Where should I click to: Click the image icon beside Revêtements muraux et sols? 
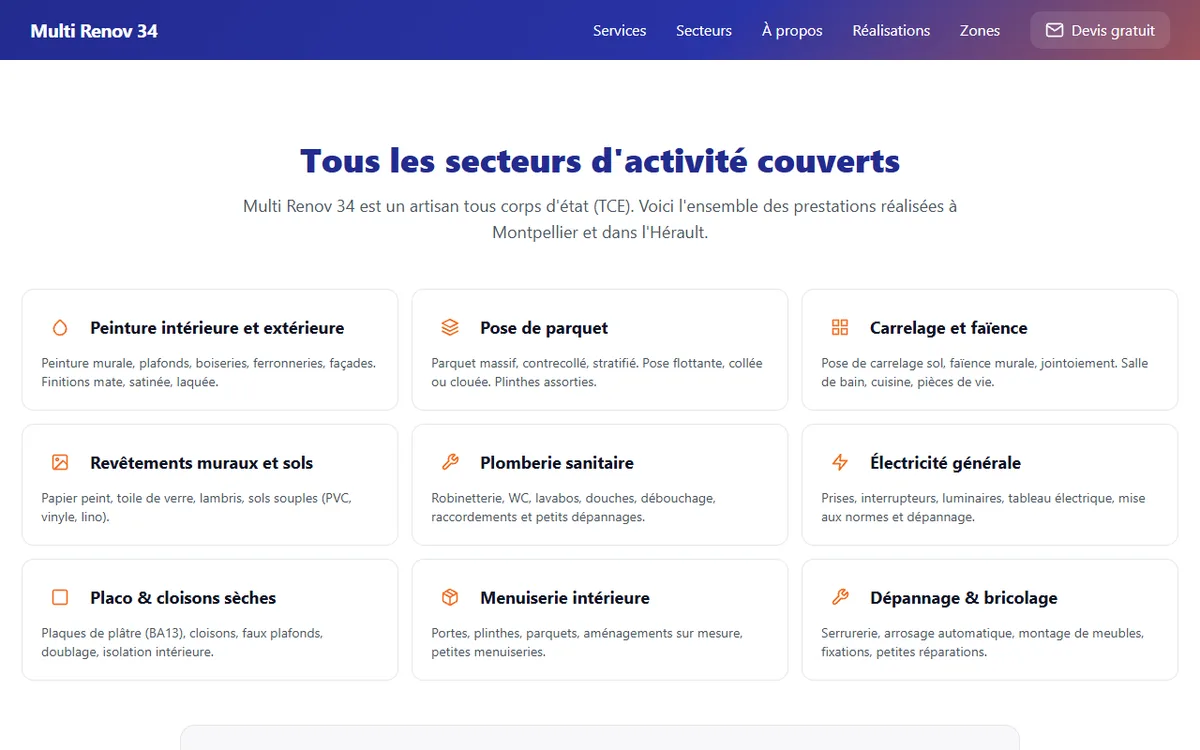(60, 462)
